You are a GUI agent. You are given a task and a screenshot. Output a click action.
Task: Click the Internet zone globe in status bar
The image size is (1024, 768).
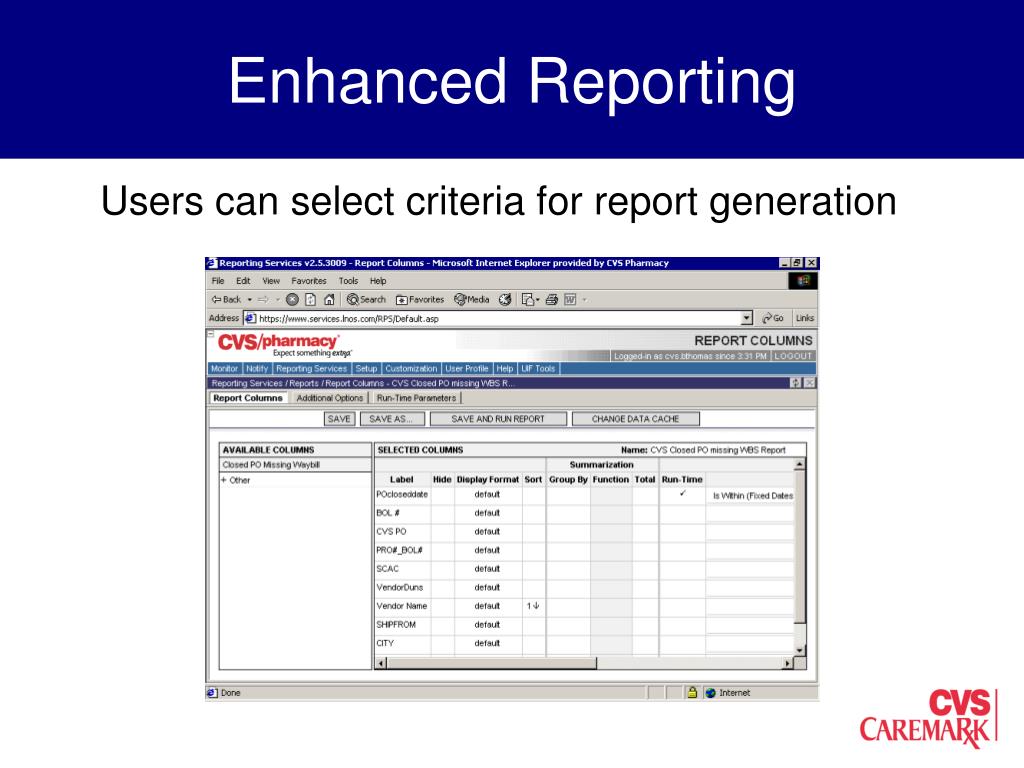pyautogui.click(x=711, y=693)
